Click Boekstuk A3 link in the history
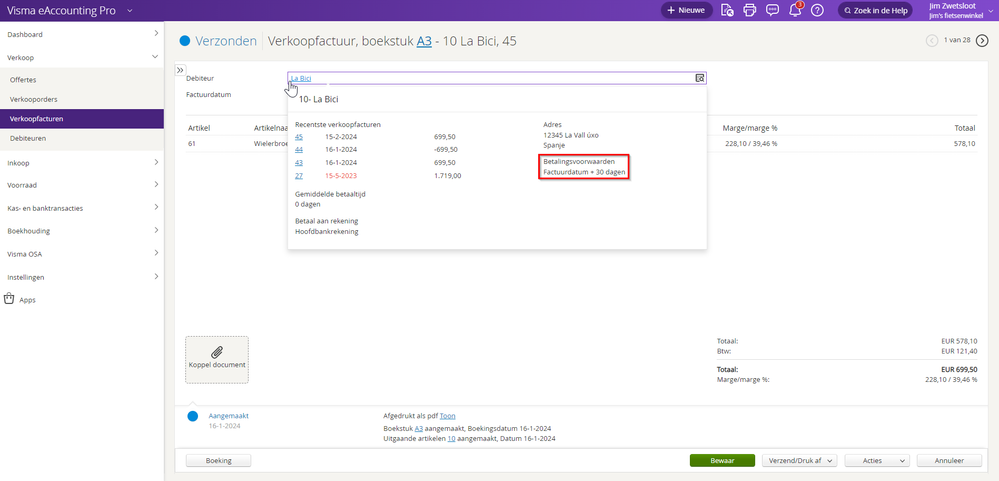This screenshot has width=999, height=481. (x=419, y=428)
